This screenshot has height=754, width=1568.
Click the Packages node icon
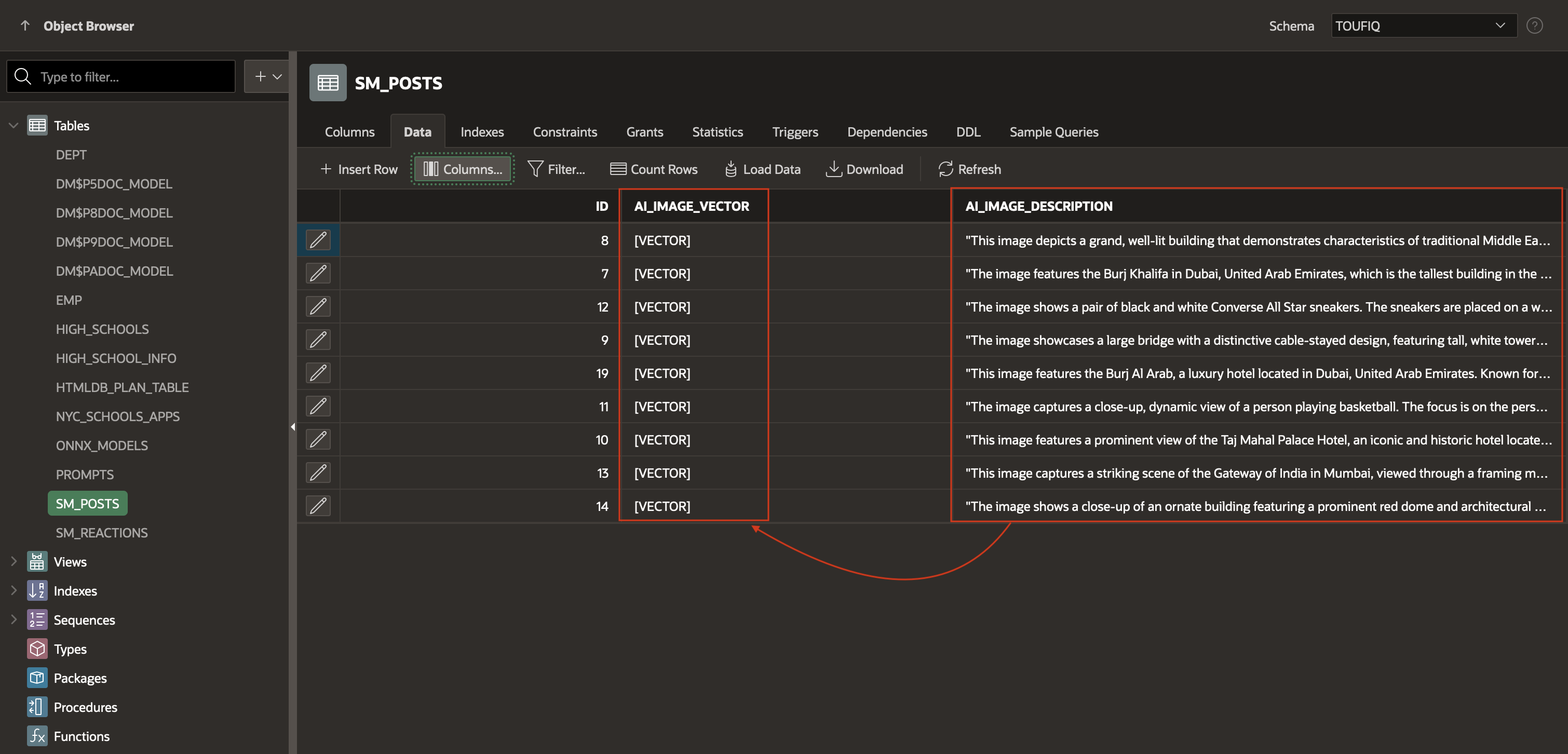pyautogui.click(x=37, y=678)
